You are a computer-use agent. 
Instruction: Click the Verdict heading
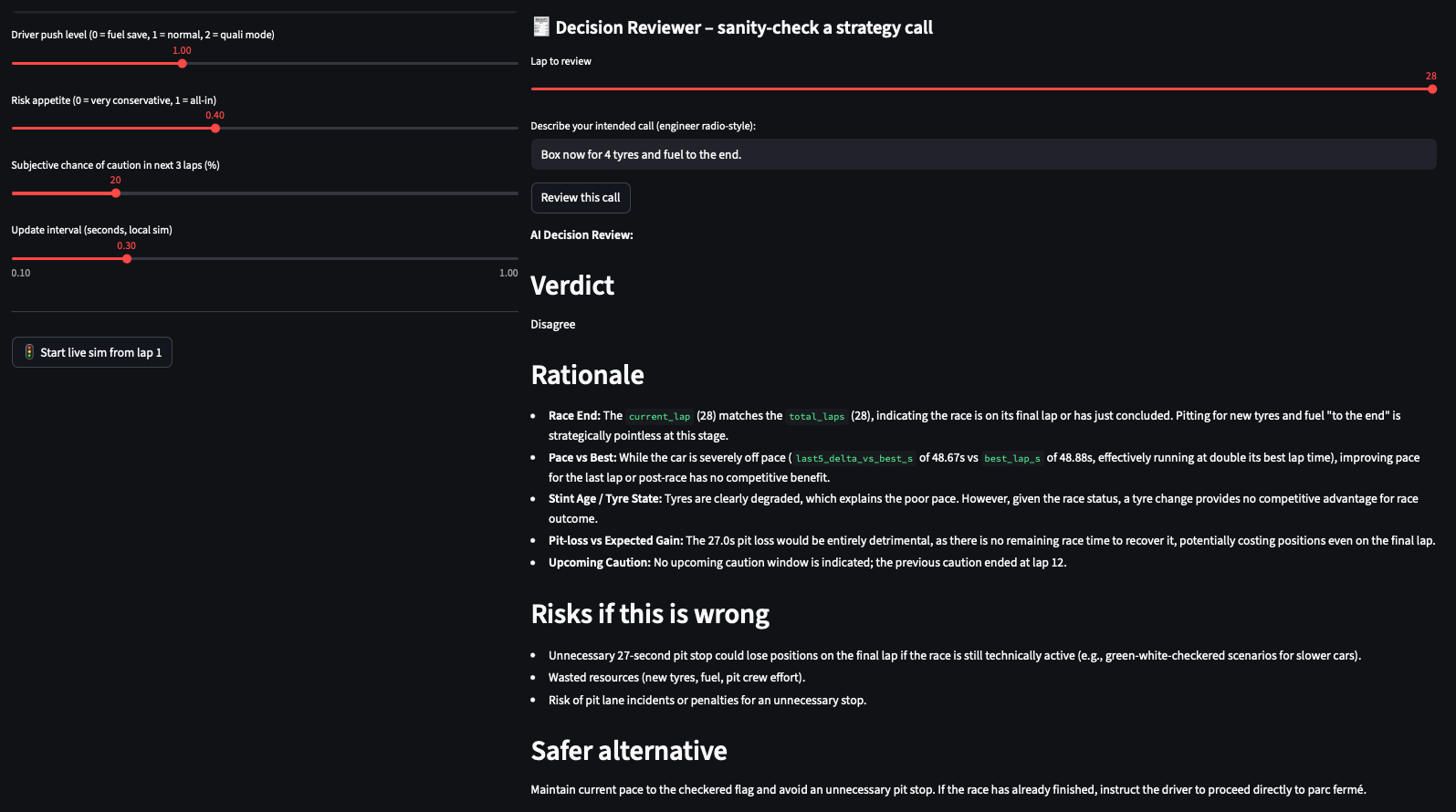coord(572,286)
